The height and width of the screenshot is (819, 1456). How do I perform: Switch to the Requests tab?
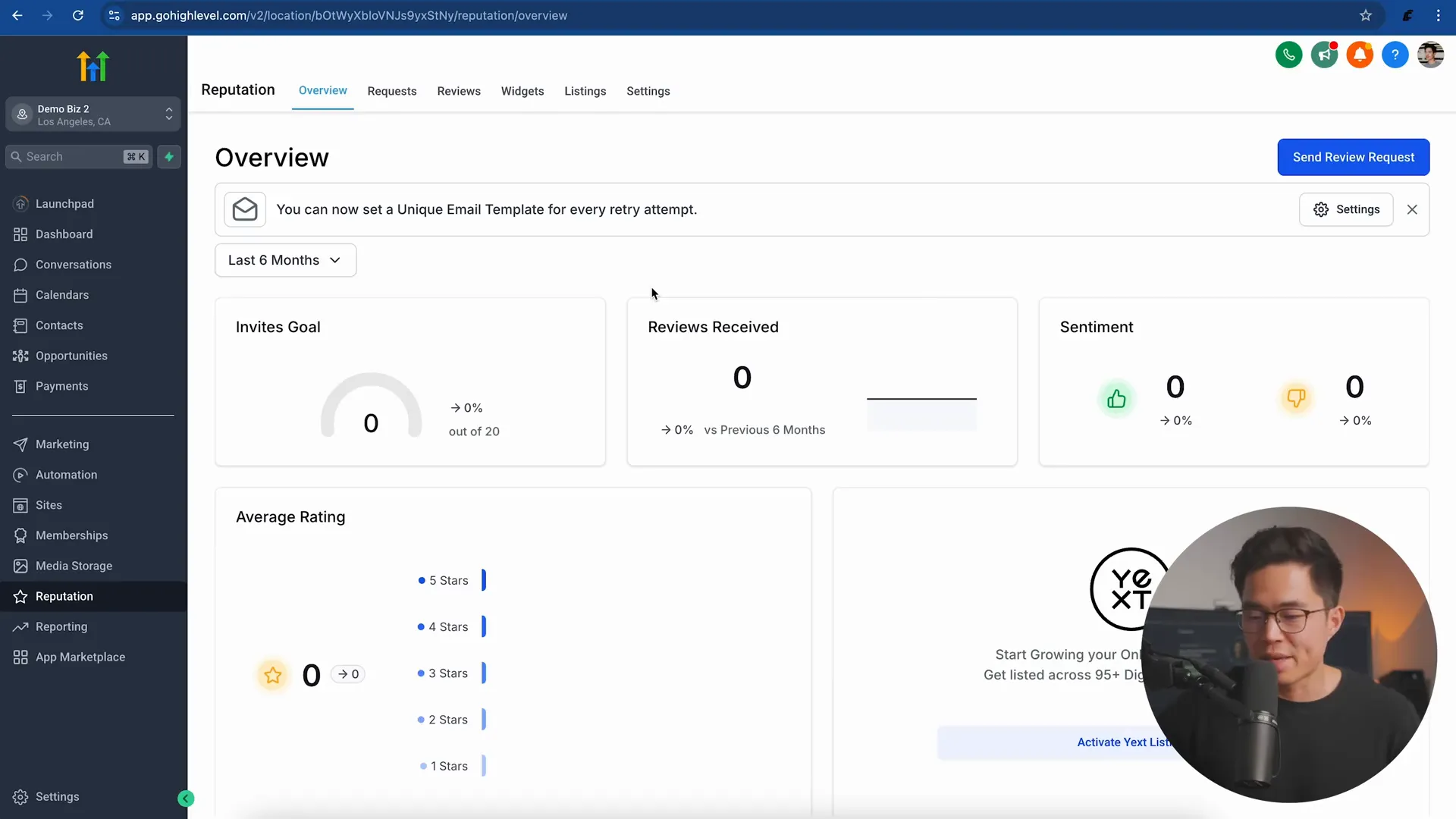tap(392, 91)
